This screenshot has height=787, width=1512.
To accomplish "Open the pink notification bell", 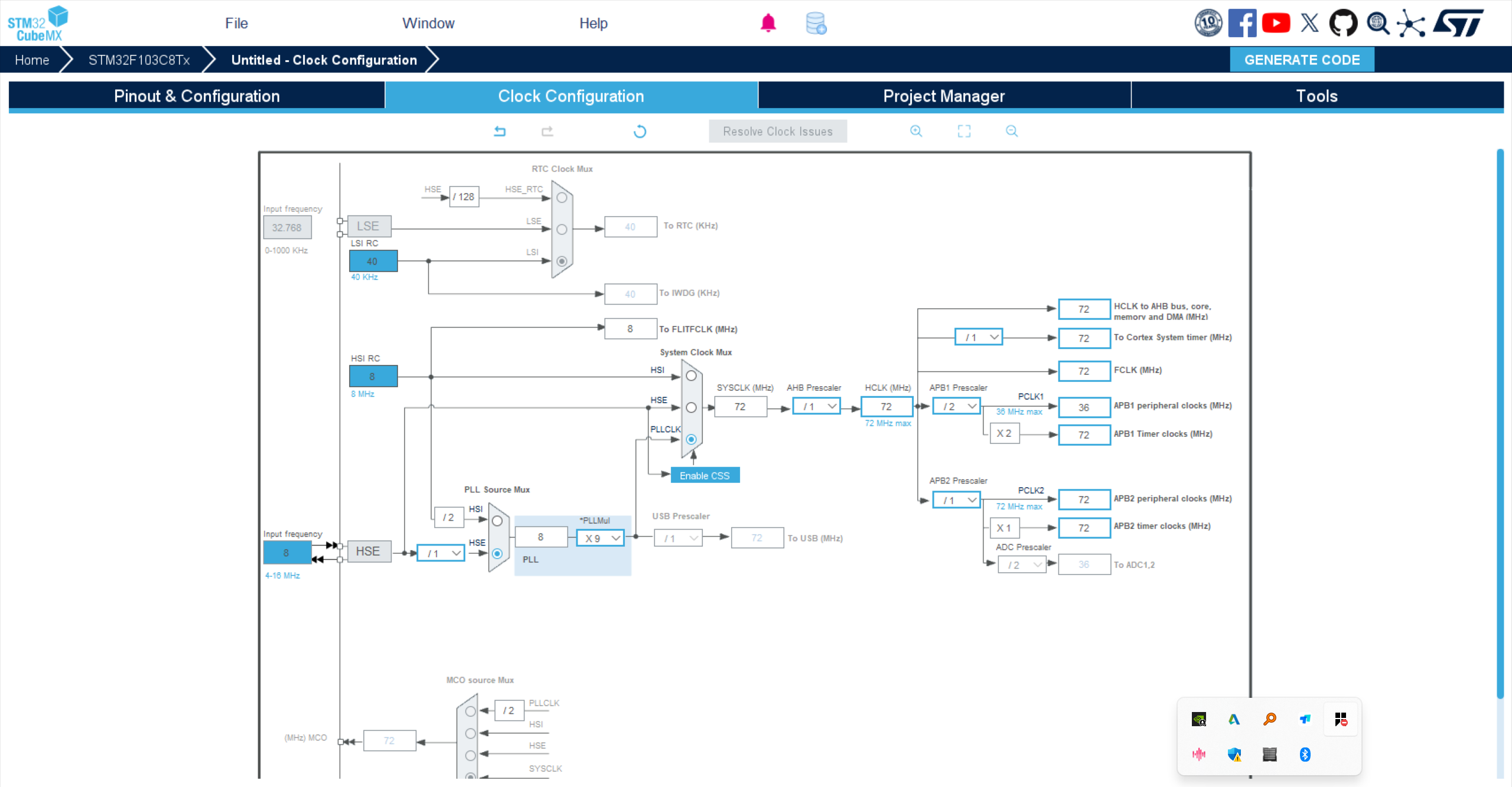I will click(x=768, y=23).
